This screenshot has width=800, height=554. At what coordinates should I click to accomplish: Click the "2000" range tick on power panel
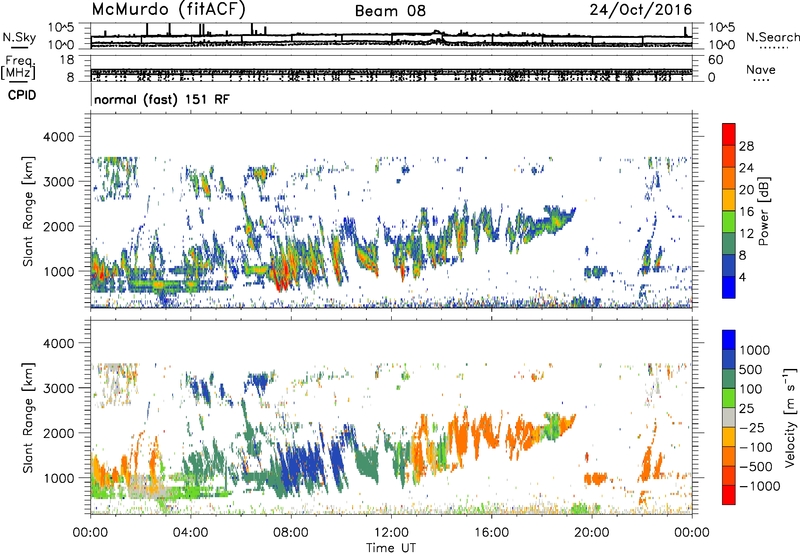coord(59,226)
